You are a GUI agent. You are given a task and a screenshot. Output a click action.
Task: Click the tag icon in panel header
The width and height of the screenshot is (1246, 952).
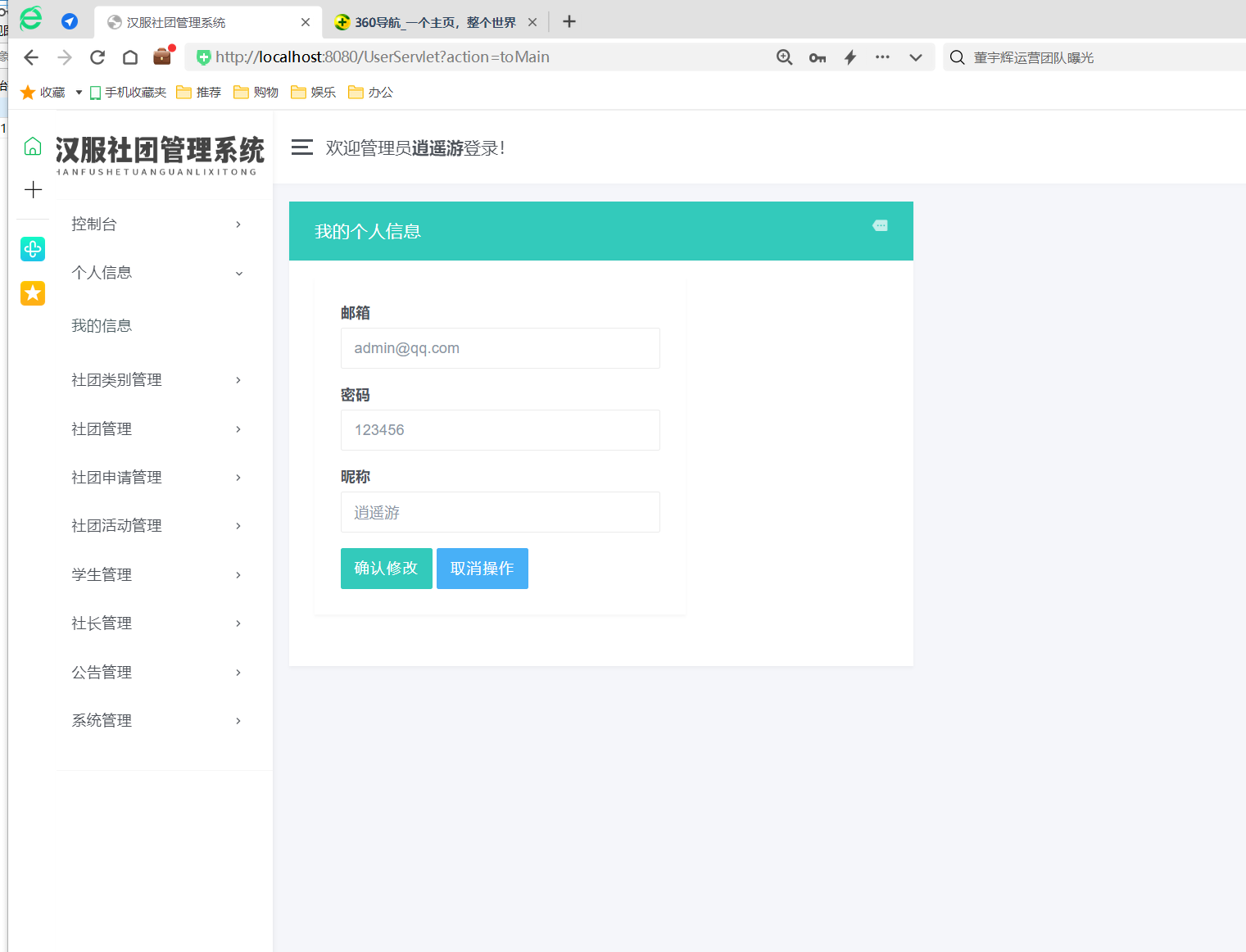(x=880, y=225)
